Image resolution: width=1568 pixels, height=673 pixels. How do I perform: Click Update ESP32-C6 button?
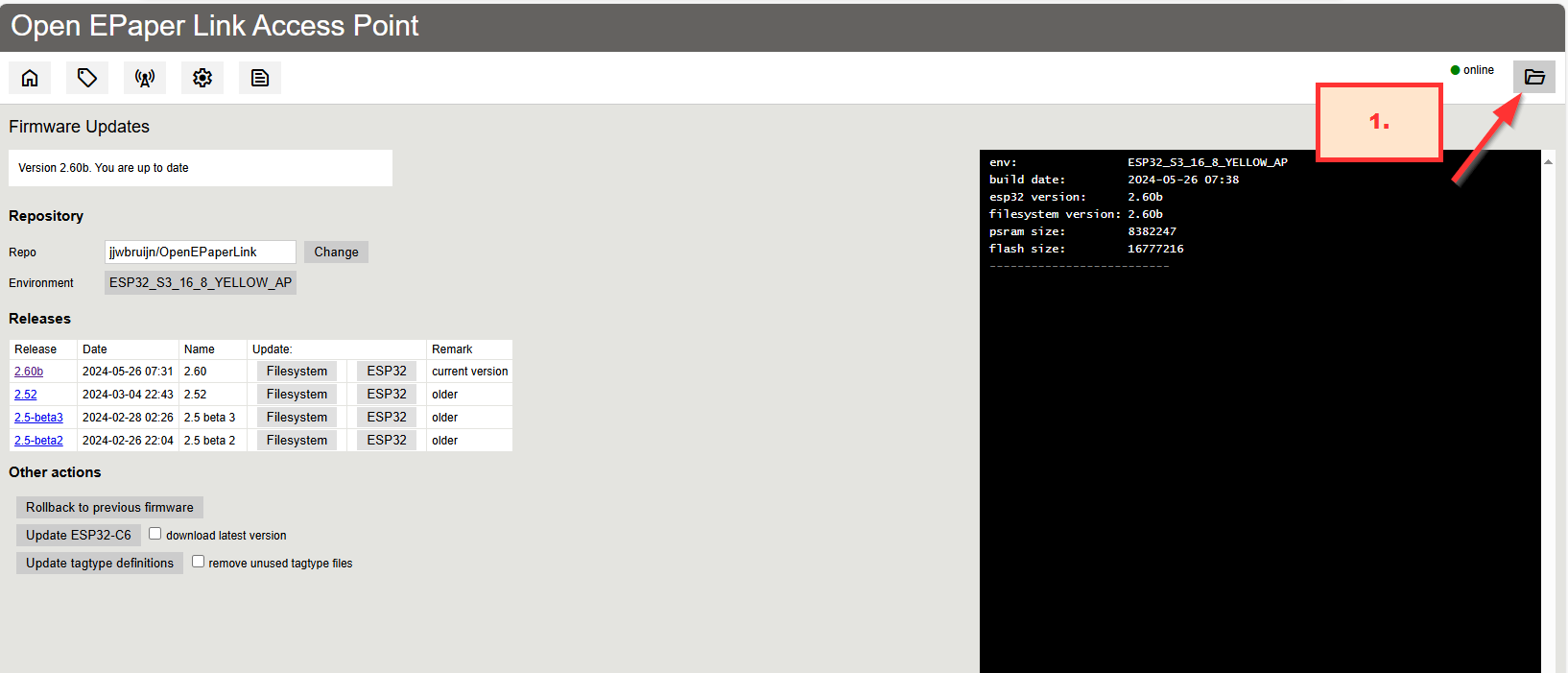pos(79,535)
